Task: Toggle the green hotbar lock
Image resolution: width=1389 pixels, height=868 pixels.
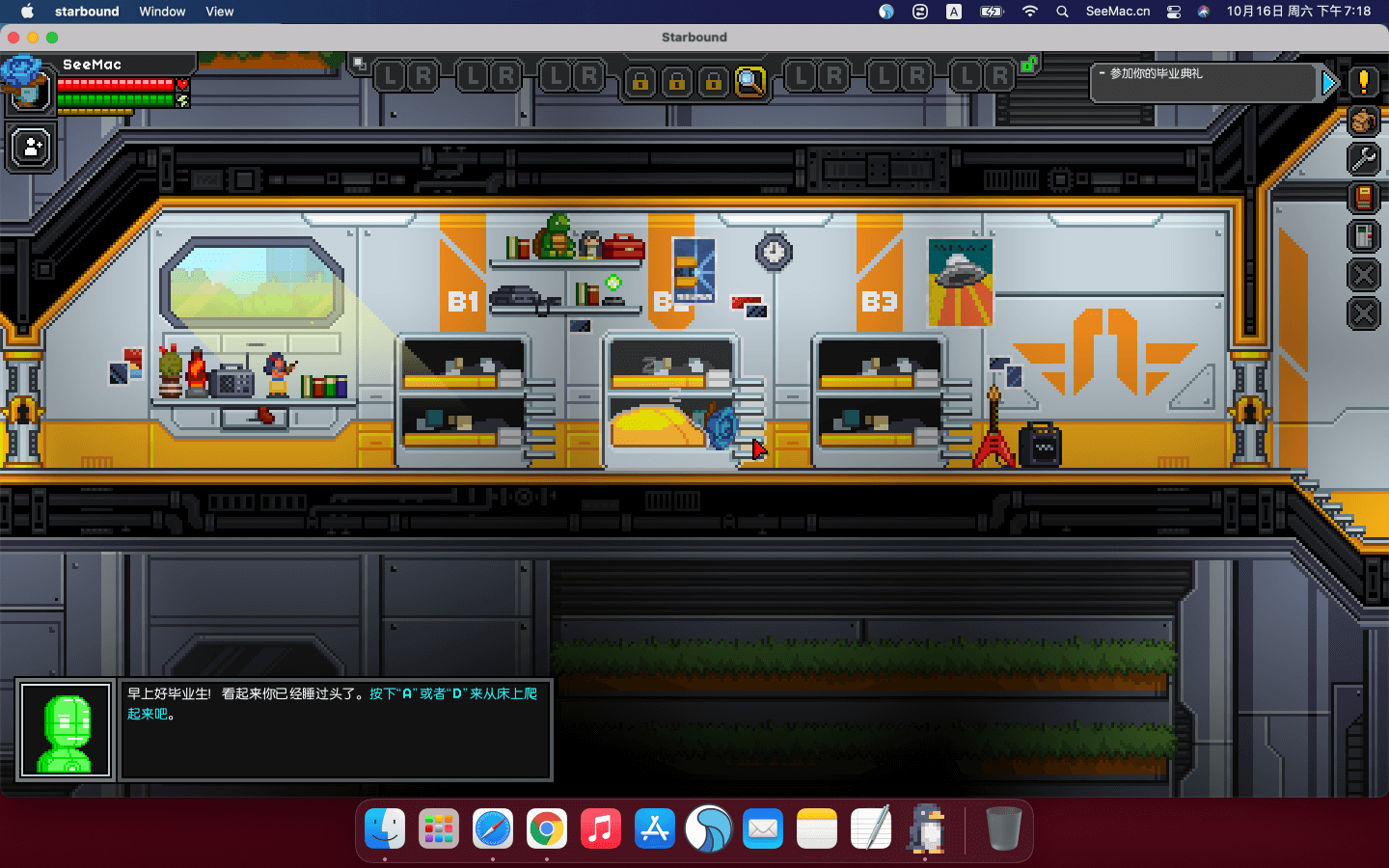Action: [x=1029, y=65]
